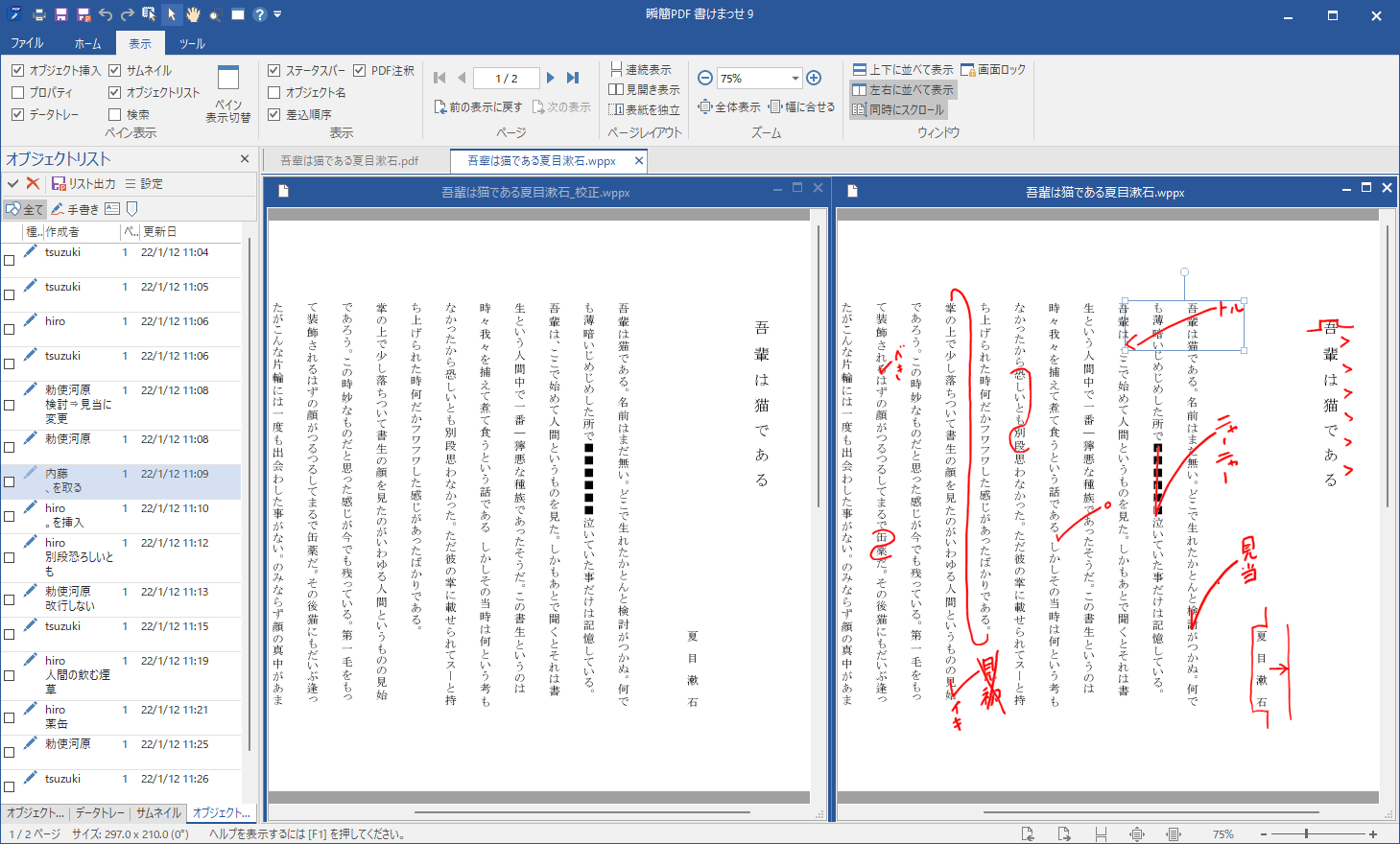Click the full screen rectangle icon
Image resolution: width=1400 pixels, height=844 pixels.
pos(237,14)
